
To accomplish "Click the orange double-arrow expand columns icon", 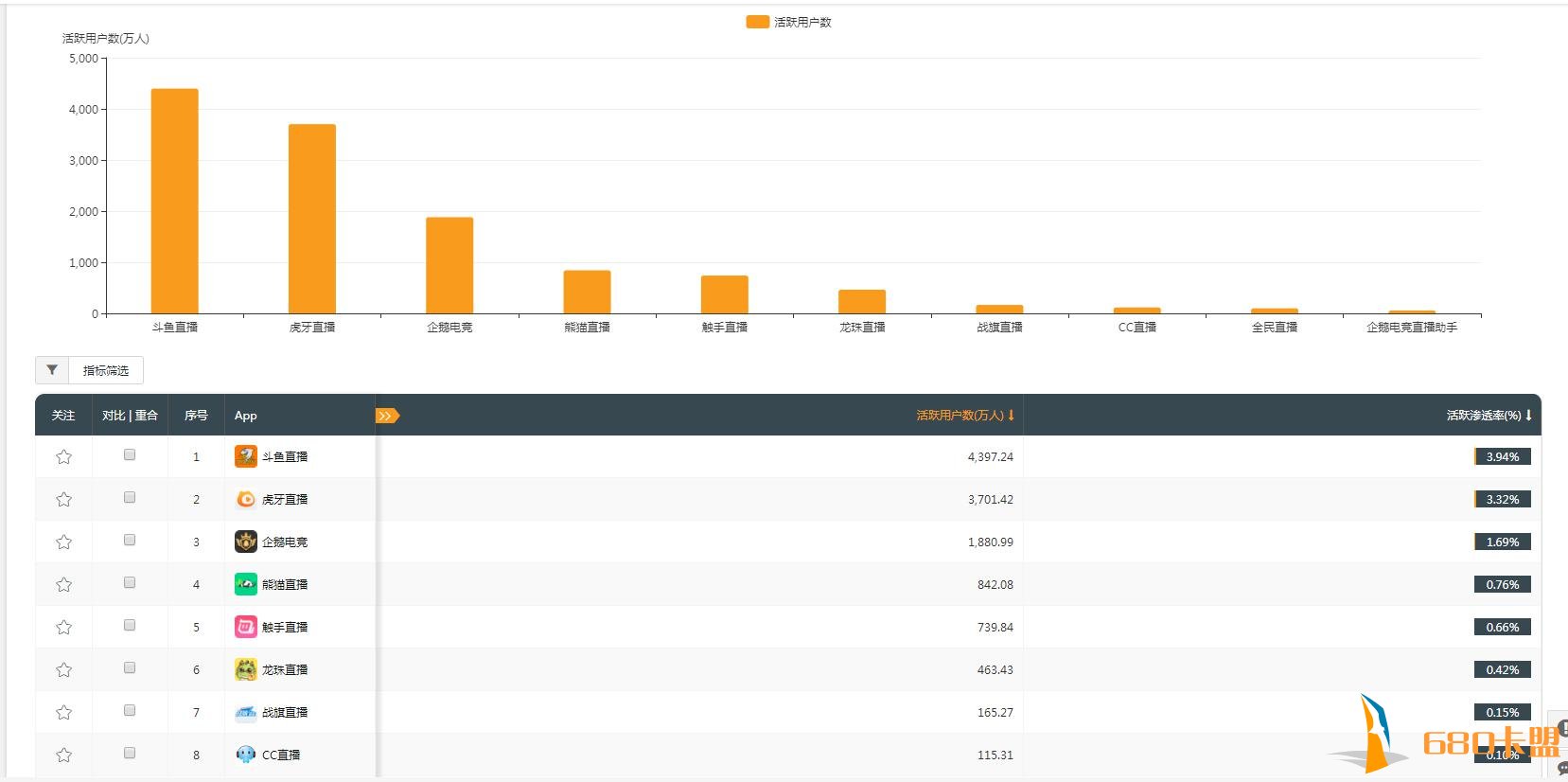I will (x=387, y=416).
